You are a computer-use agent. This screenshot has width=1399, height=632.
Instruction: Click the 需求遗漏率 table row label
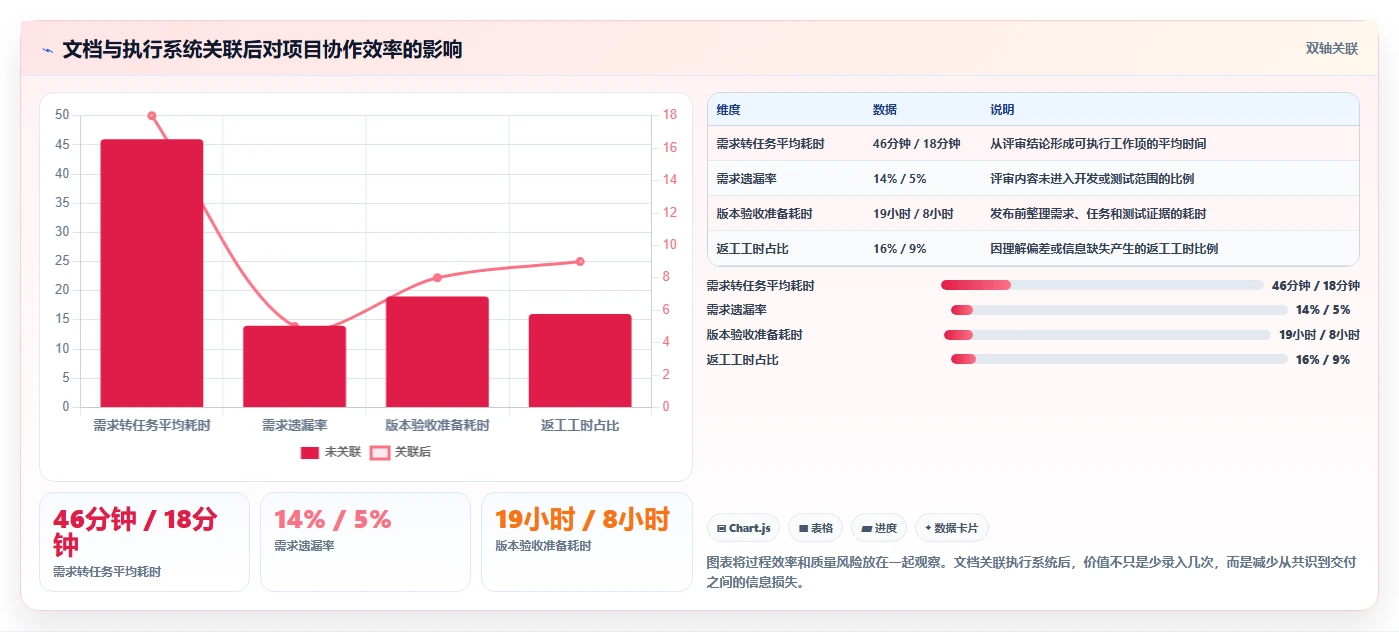747,179
